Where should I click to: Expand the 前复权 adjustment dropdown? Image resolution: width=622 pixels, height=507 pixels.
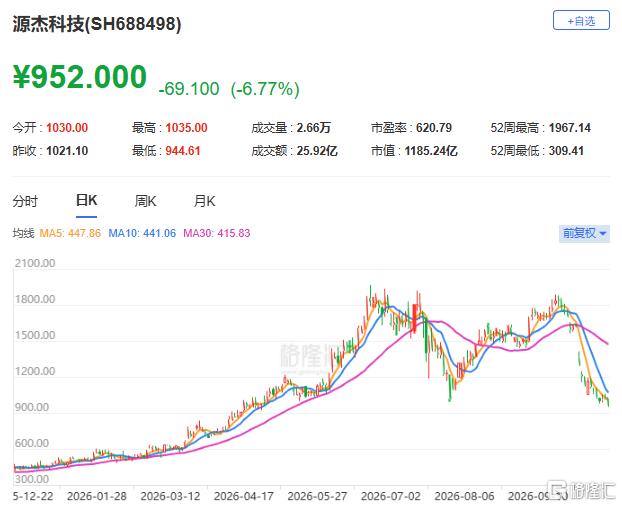point(584,233)
